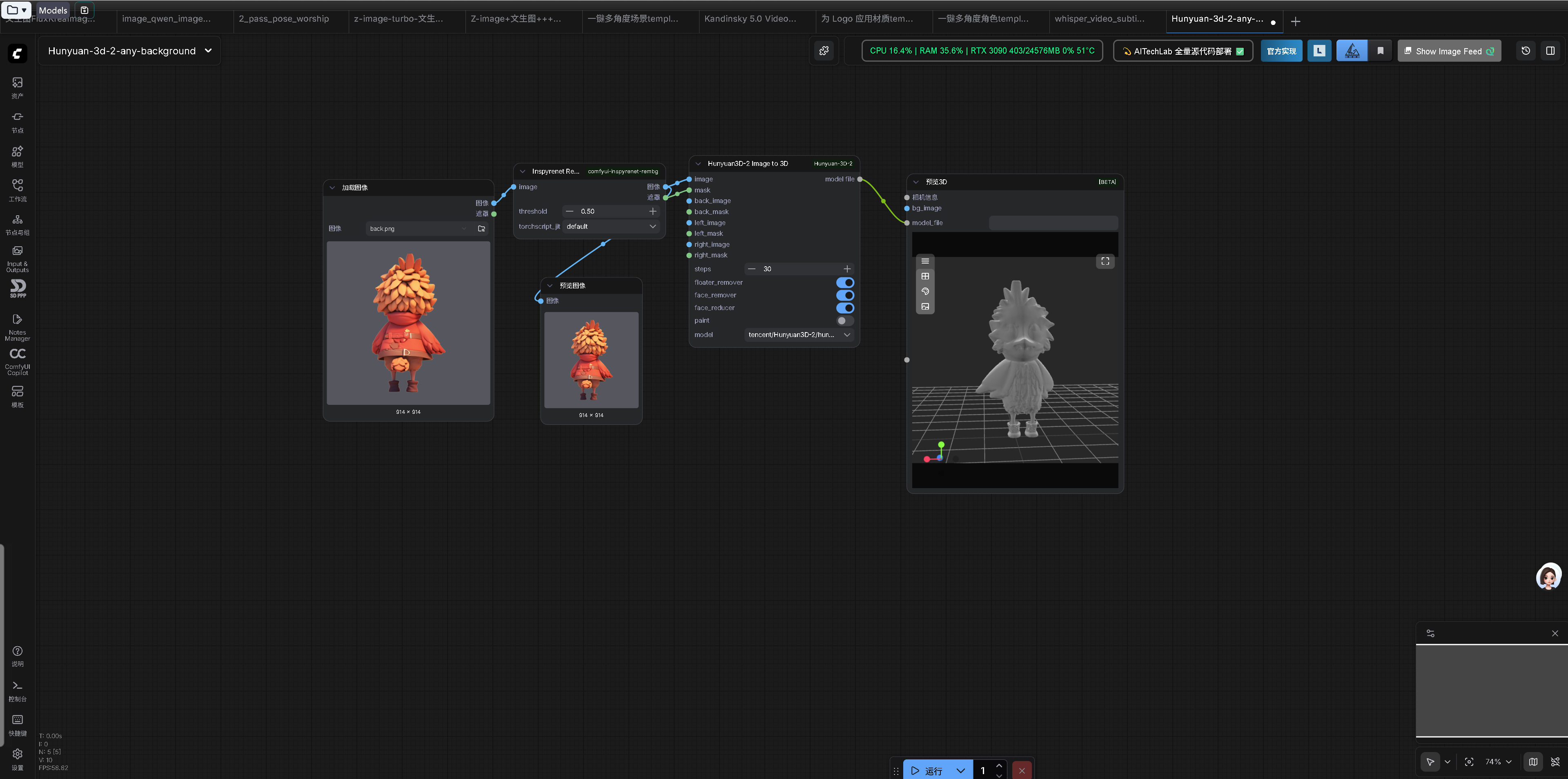
Task: Click the grid icon in 3D viewer
Action: pyautogui.click(x=924, y=277)
